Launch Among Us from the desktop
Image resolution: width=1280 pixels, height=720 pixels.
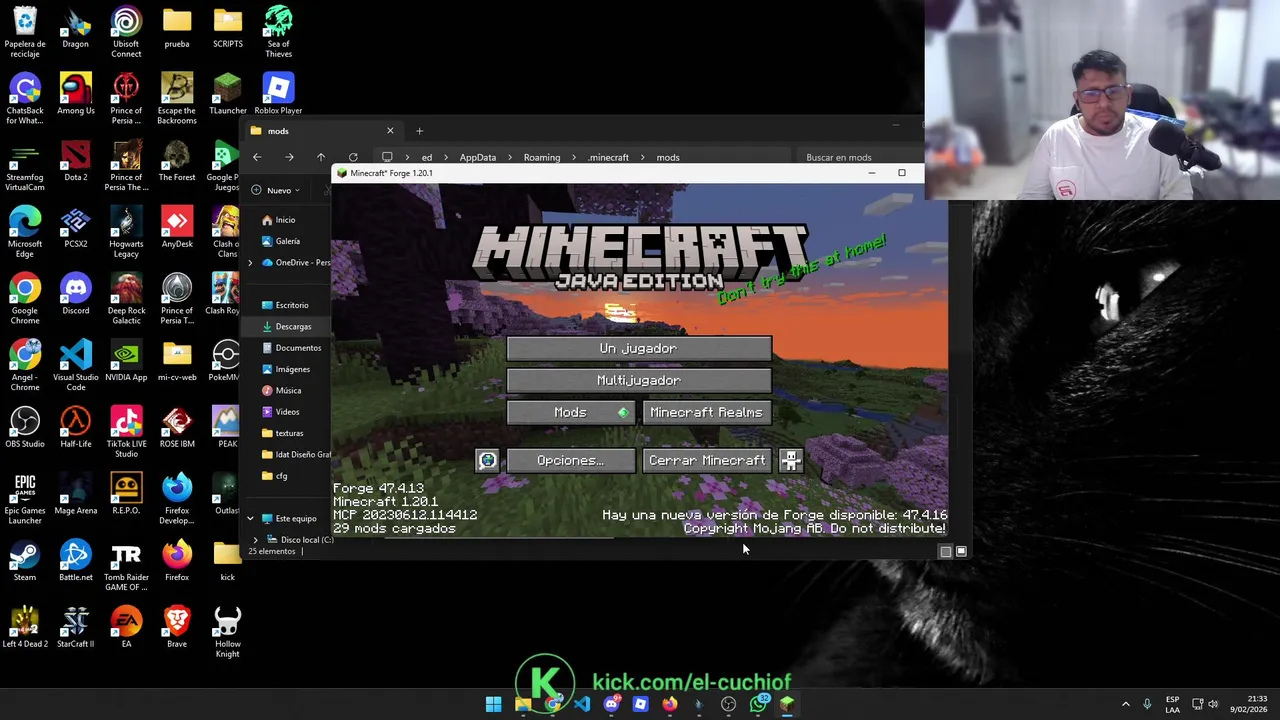(x=75, y=95)
